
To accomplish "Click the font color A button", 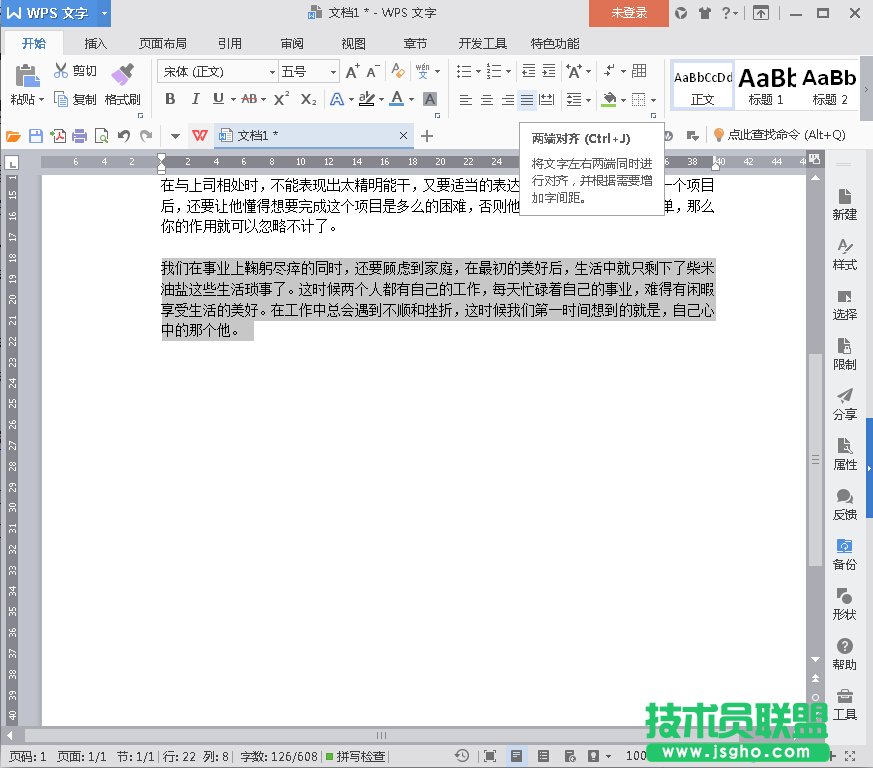I will click(397, 99).
